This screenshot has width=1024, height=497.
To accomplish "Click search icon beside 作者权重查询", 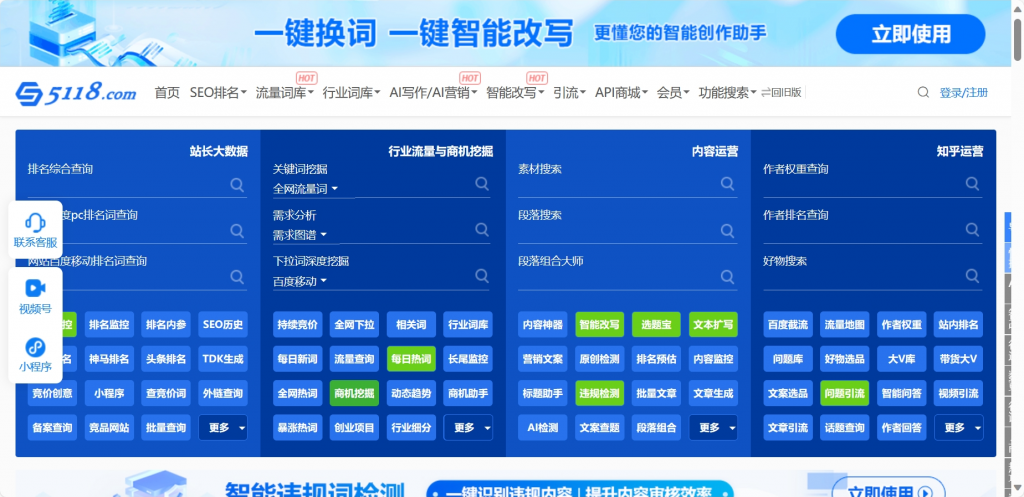I will point(972,185).
